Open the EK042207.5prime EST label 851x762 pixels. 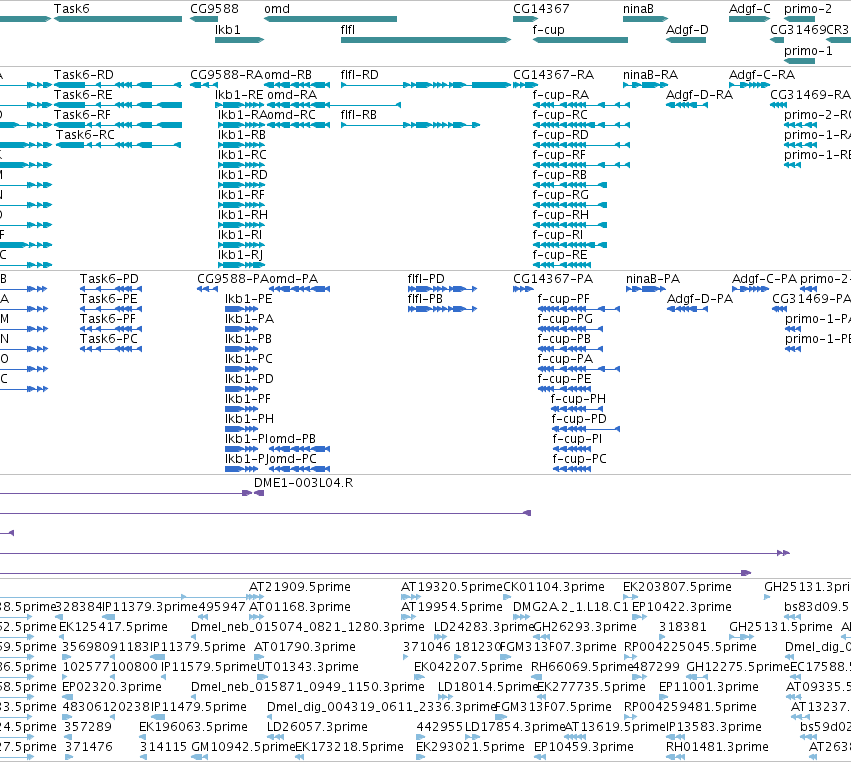468,667
